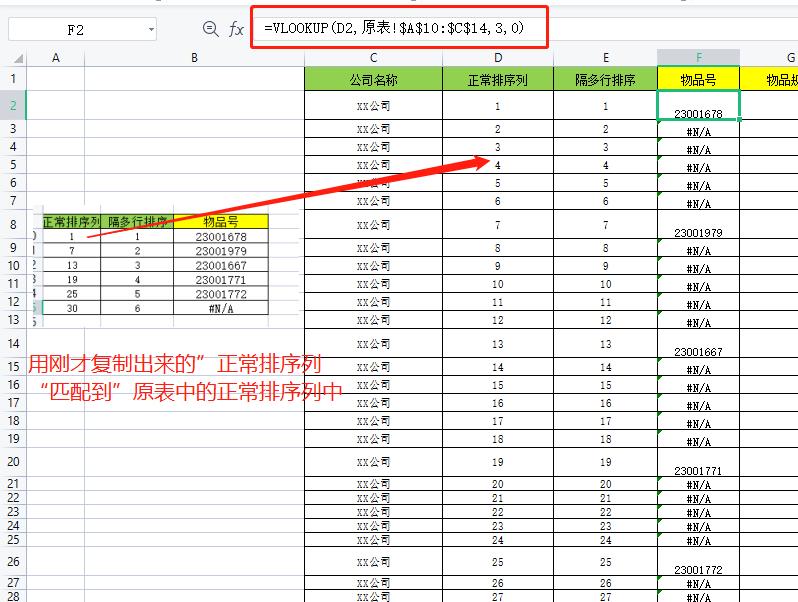Select all cells with corner triangle
This screenshot has height=602, width=798.
coord(18,59)
